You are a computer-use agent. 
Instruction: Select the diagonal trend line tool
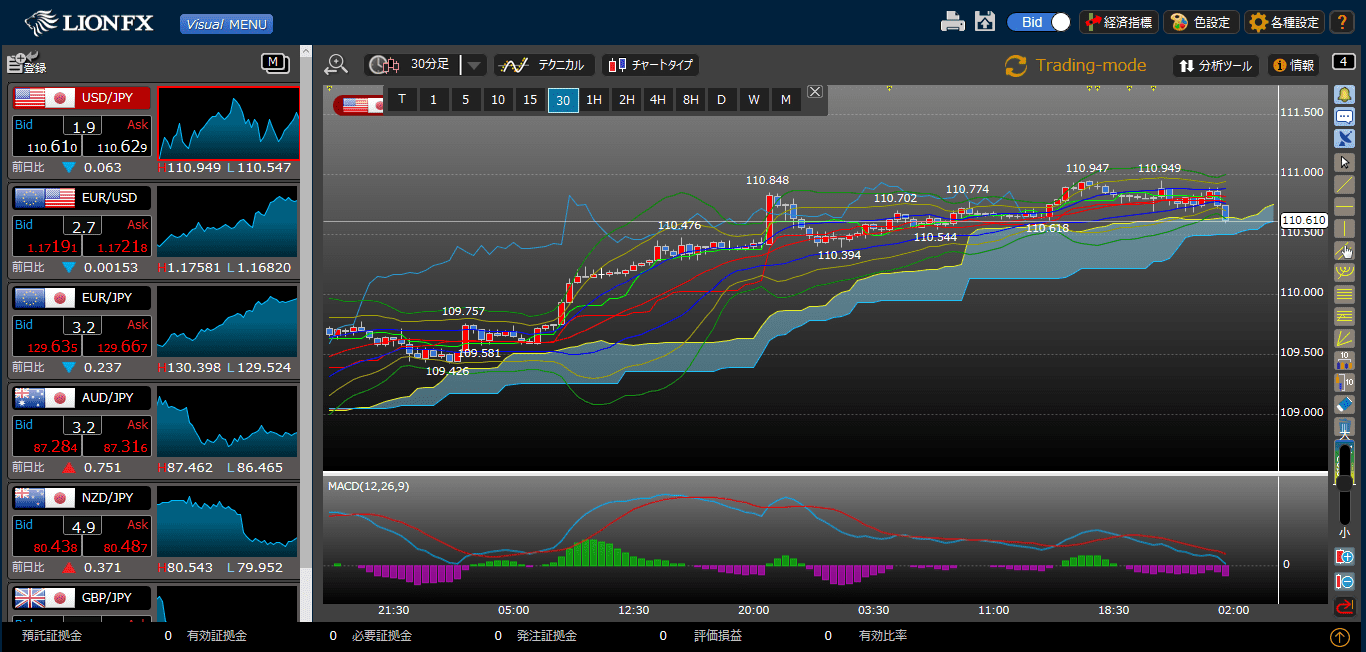[x=1344, y=184]
